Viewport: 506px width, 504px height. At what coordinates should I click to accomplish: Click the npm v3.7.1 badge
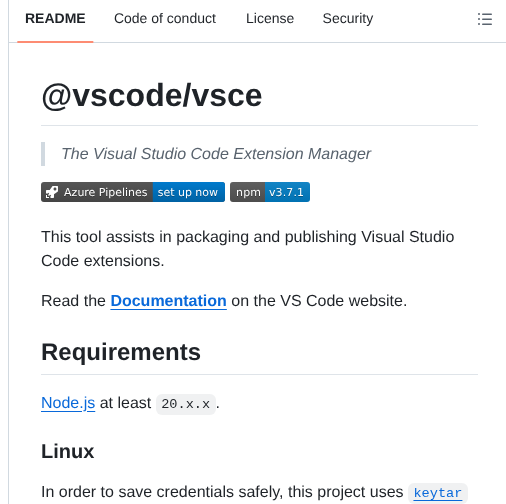click(270, 192)
